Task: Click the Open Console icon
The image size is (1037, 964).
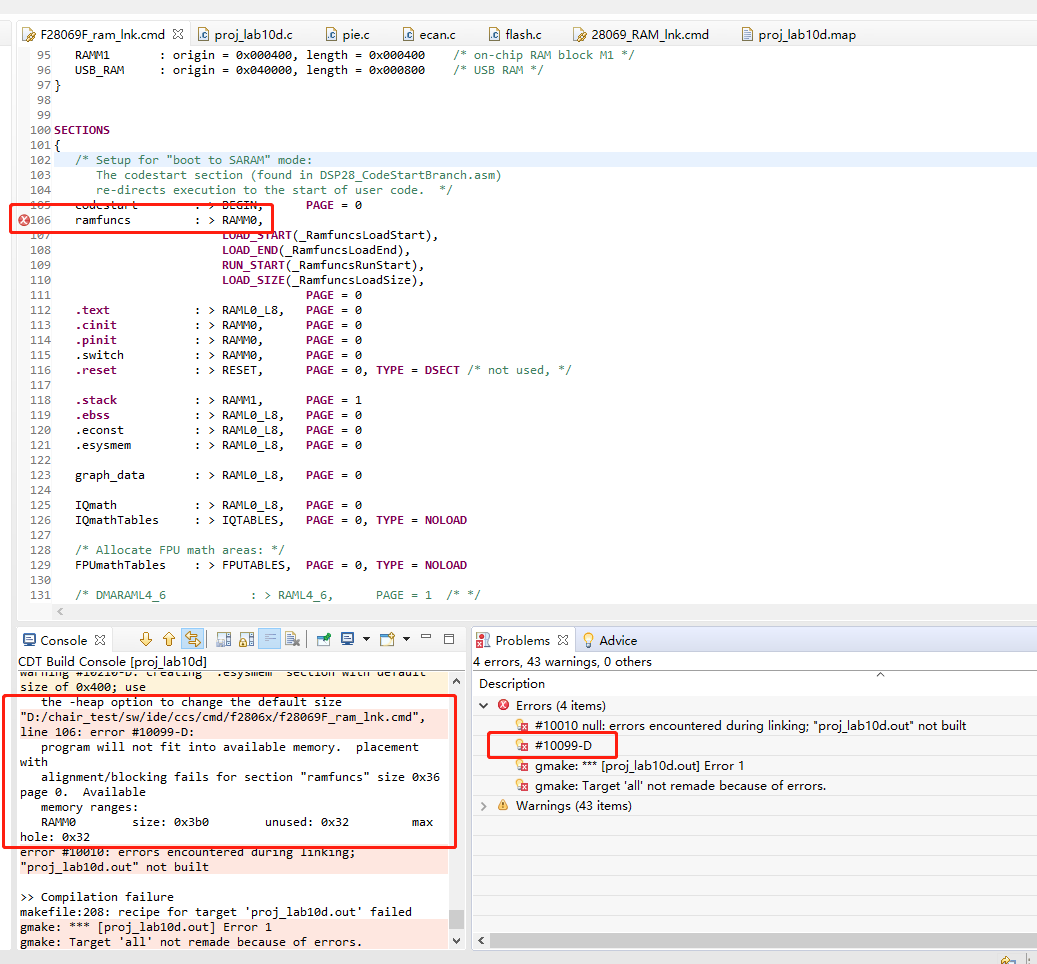Action: (387, 640)
